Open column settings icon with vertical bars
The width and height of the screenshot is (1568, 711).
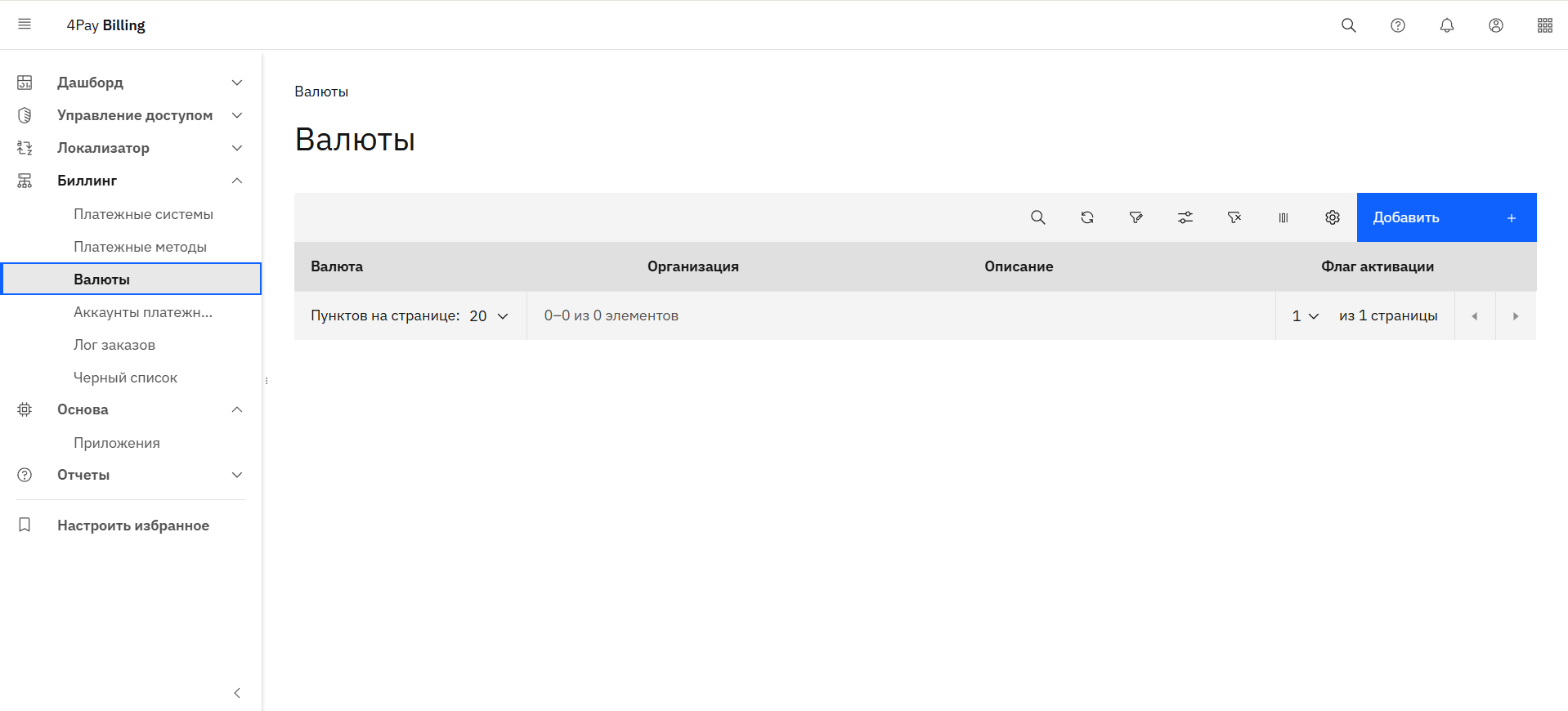coord(1283,217)
